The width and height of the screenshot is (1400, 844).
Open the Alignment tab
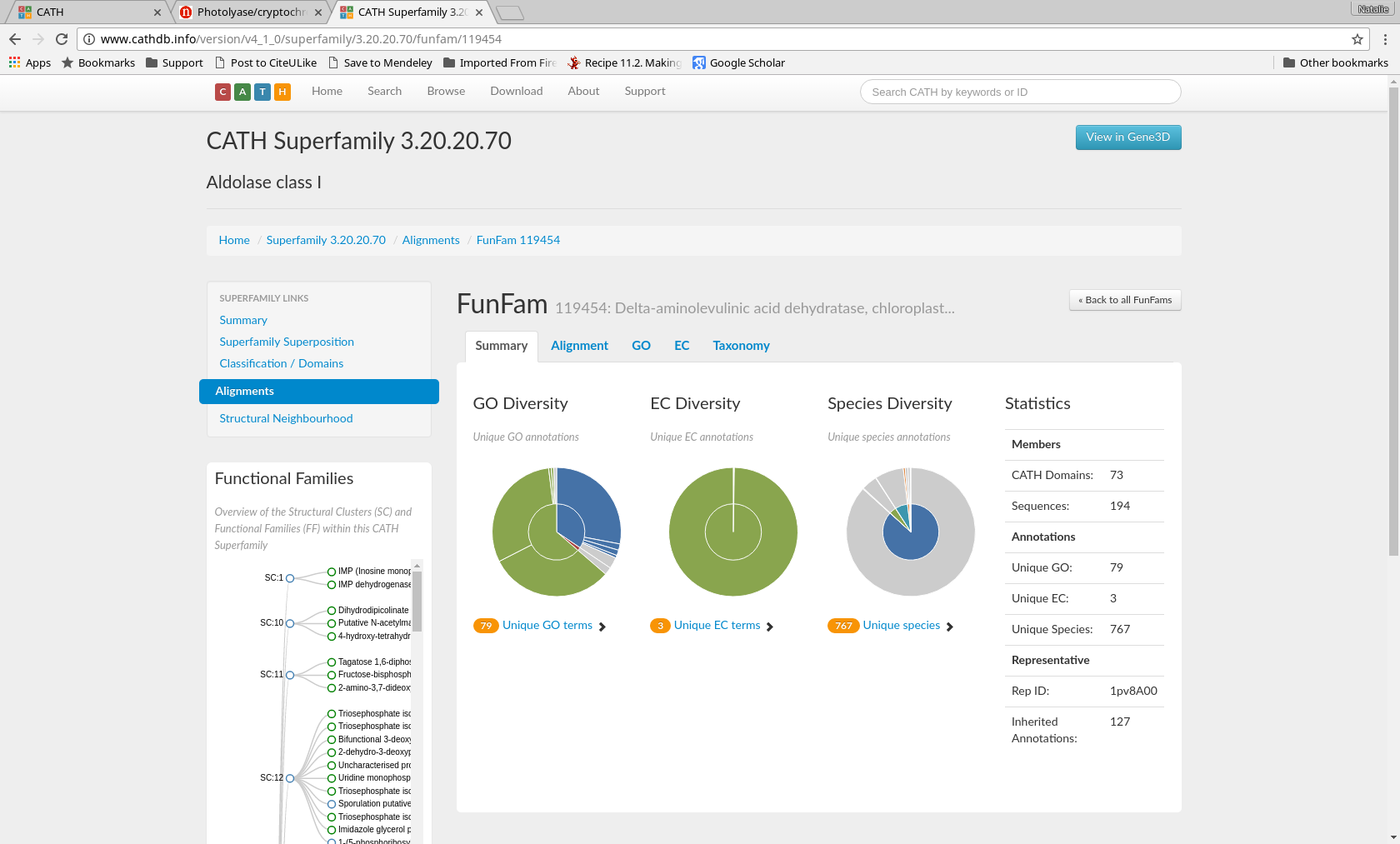(x=579, y=346)
